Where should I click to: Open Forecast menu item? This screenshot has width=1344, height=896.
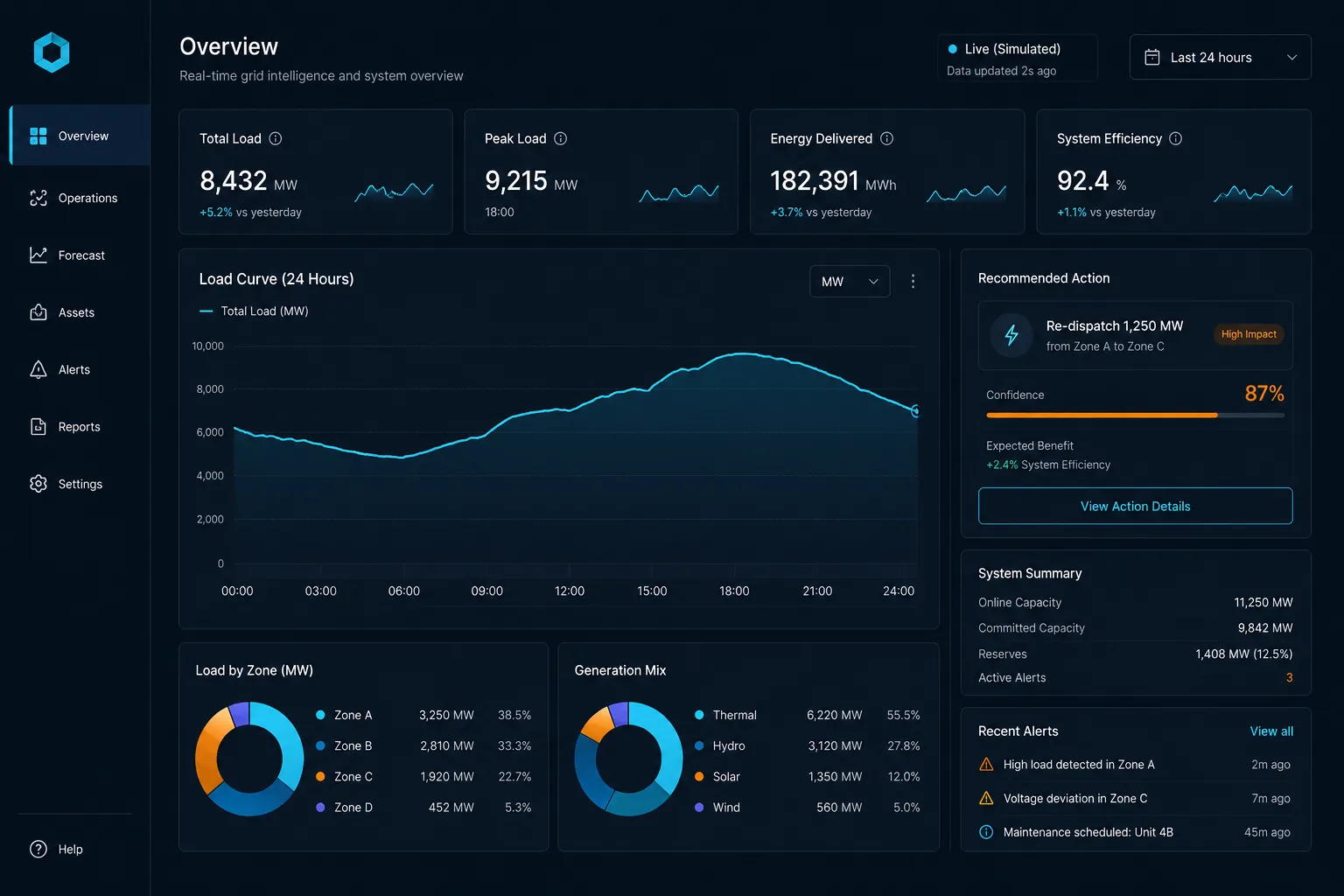80,255
